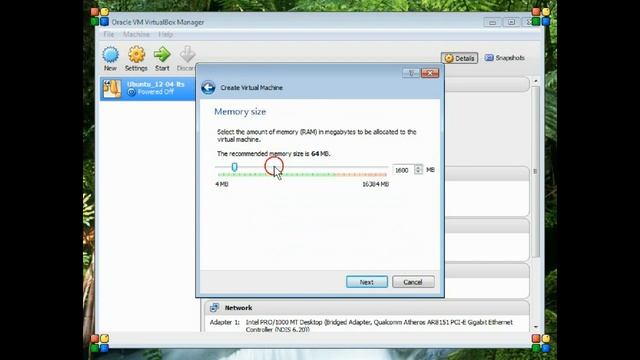Click the details pane scroll down arrow
Viewport: 640px width, 360px height.
coord(536,327)
